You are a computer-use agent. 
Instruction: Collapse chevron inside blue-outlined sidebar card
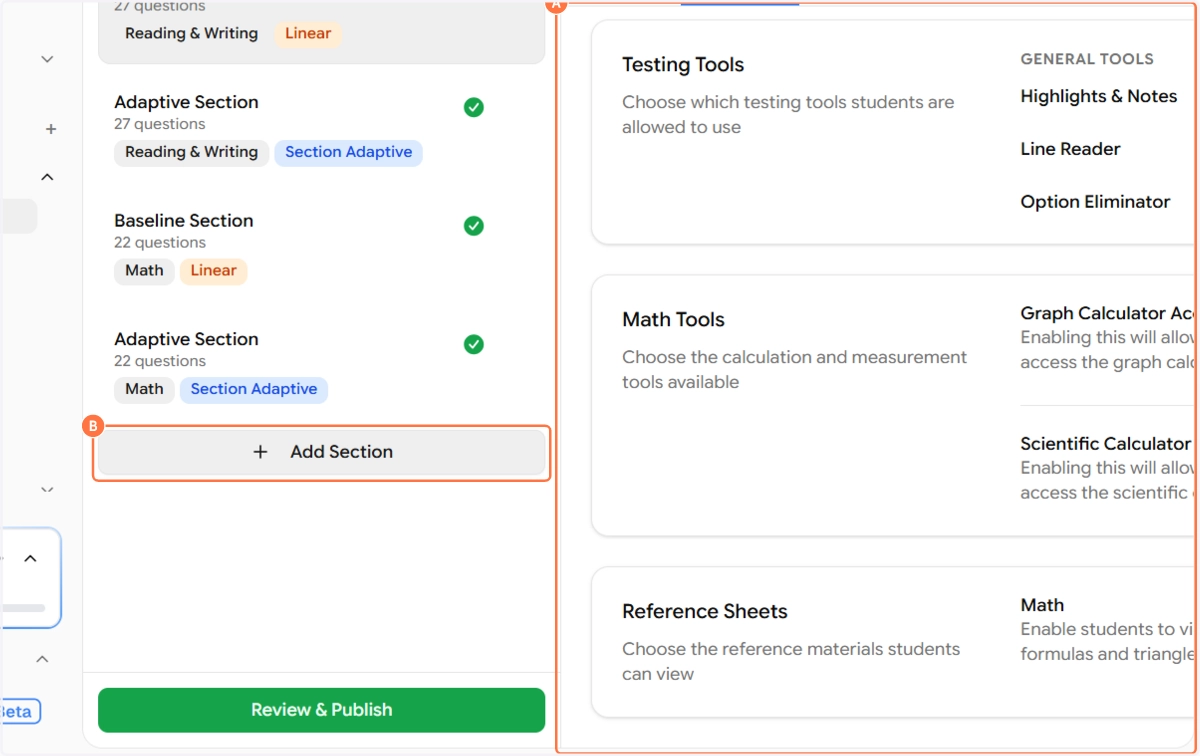[x=30, y=558]
